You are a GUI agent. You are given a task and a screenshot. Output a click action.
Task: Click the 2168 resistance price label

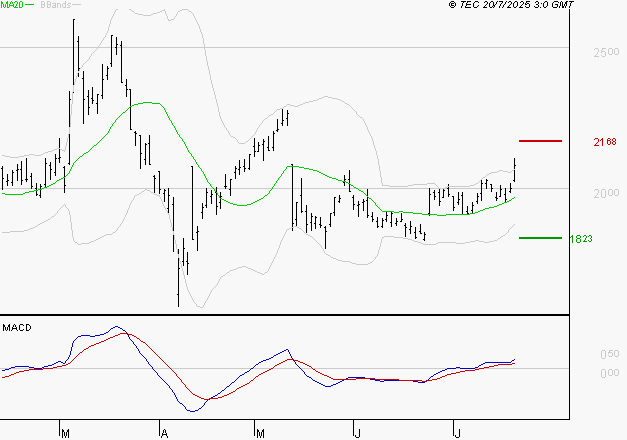pyautogui.click(x=605, y=142)
